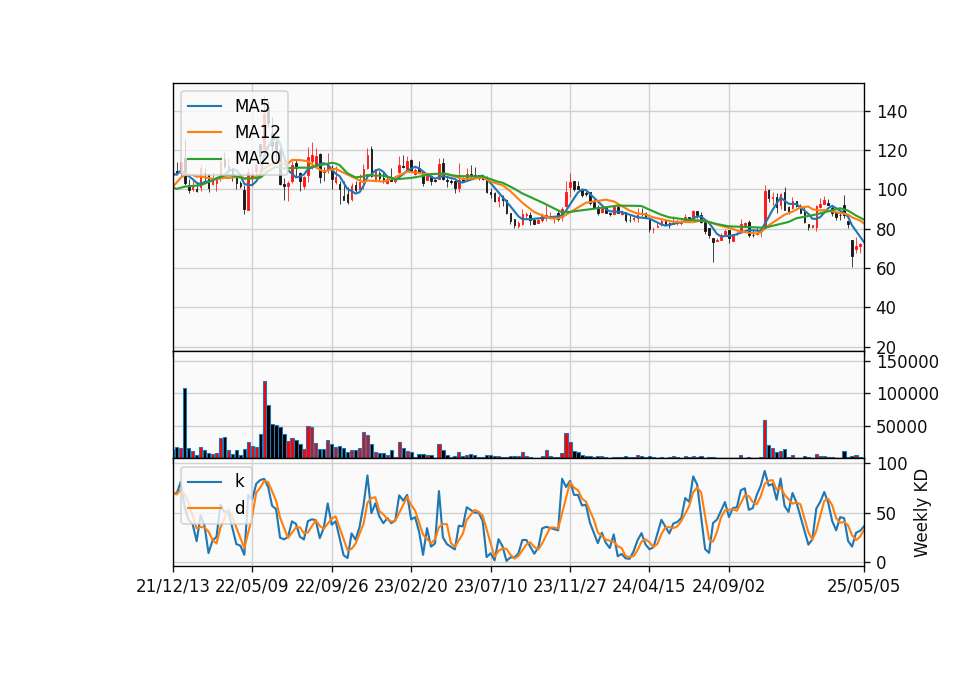Click the k legend label in KD panel

point(239,481)
